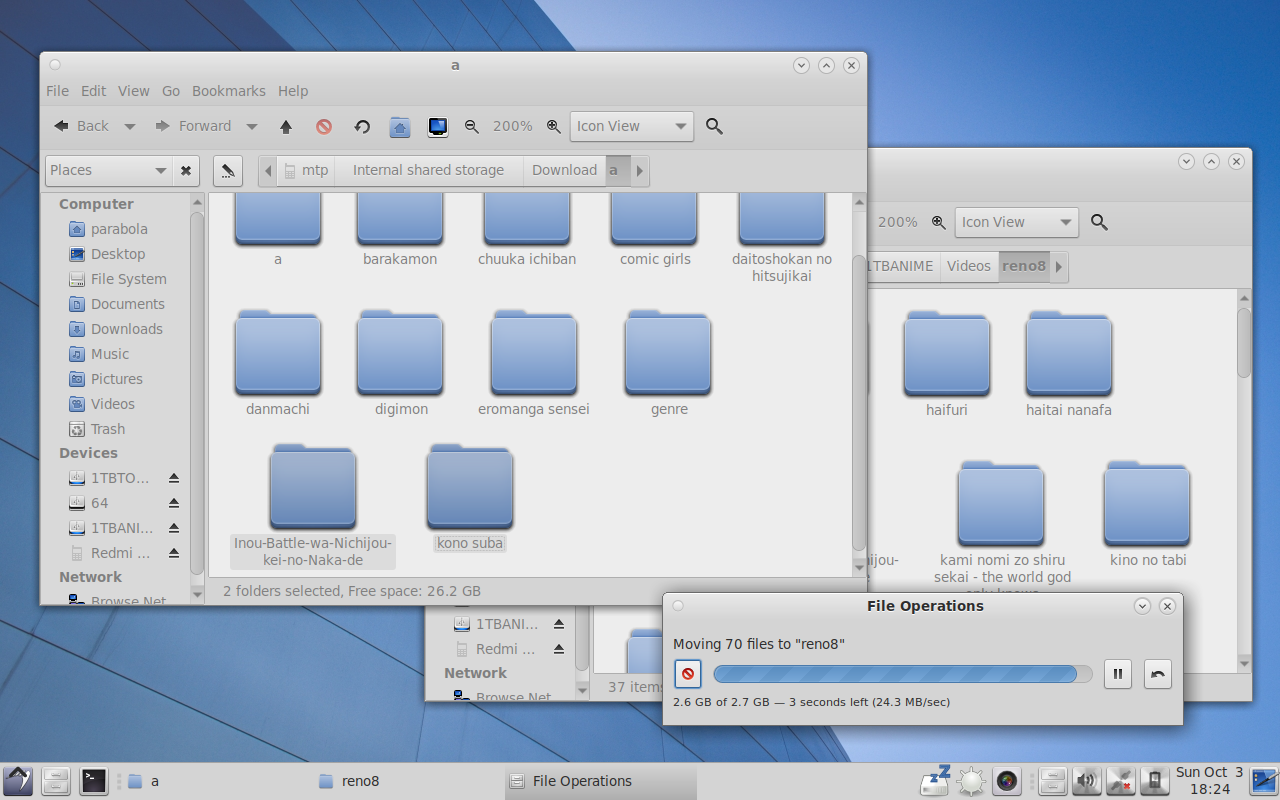Image resolution: width=1280 pixels, height=800 pixels.
Task: Open Trash in sidebar
Action: pos(108,429)
